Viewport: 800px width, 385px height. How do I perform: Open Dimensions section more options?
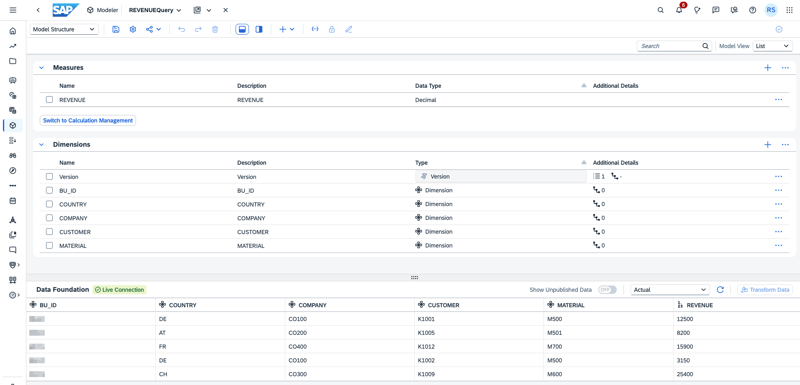785,145
